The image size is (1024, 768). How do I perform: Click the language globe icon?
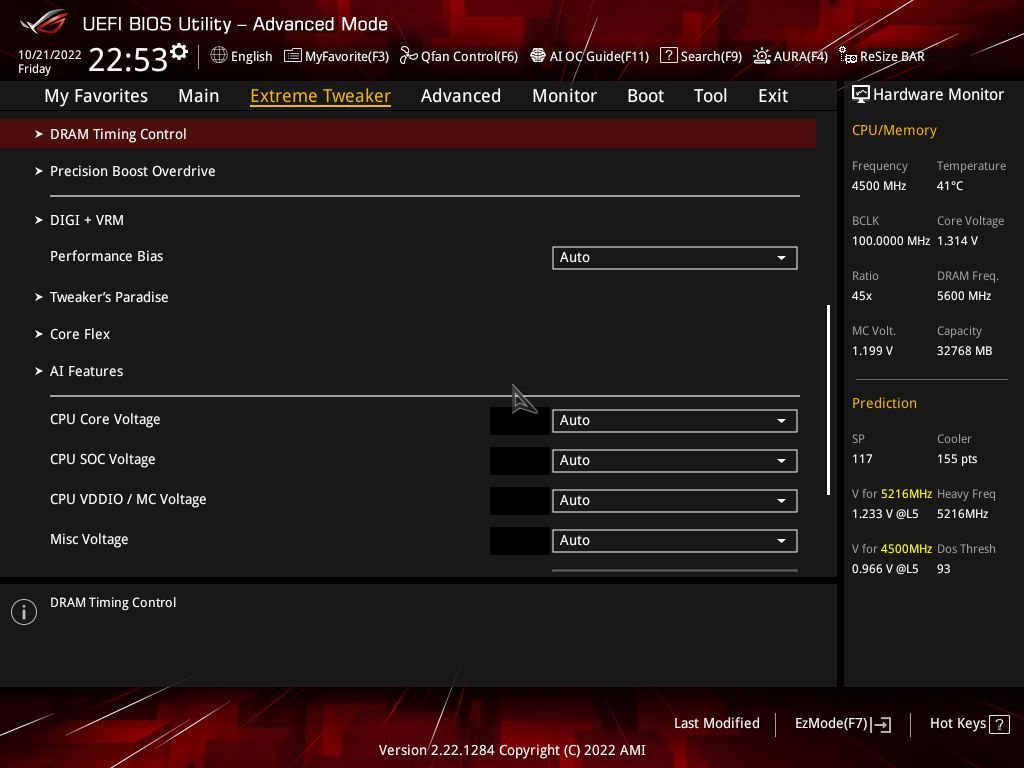point(219,56)
